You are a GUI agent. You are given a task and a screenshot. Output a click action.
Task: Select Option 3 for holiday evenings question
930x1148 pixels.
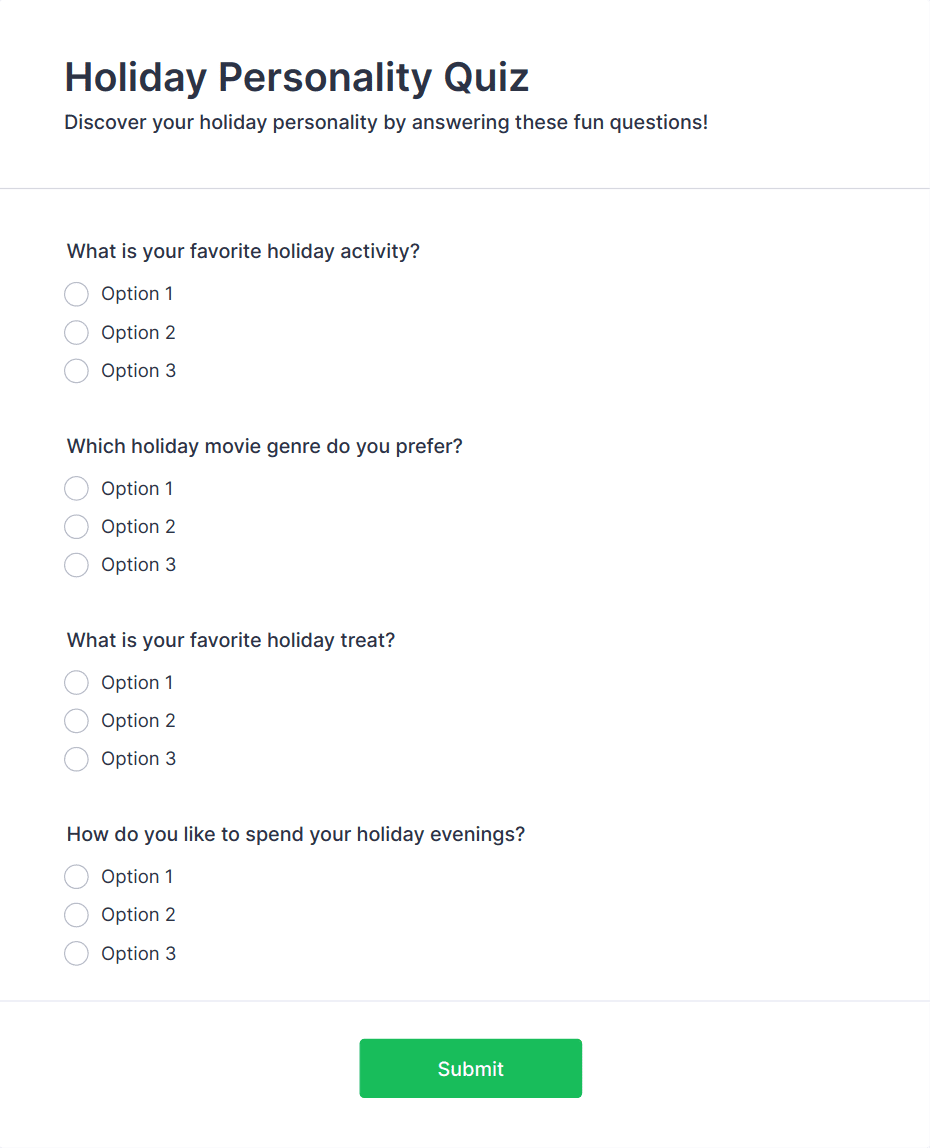point(76,953)
